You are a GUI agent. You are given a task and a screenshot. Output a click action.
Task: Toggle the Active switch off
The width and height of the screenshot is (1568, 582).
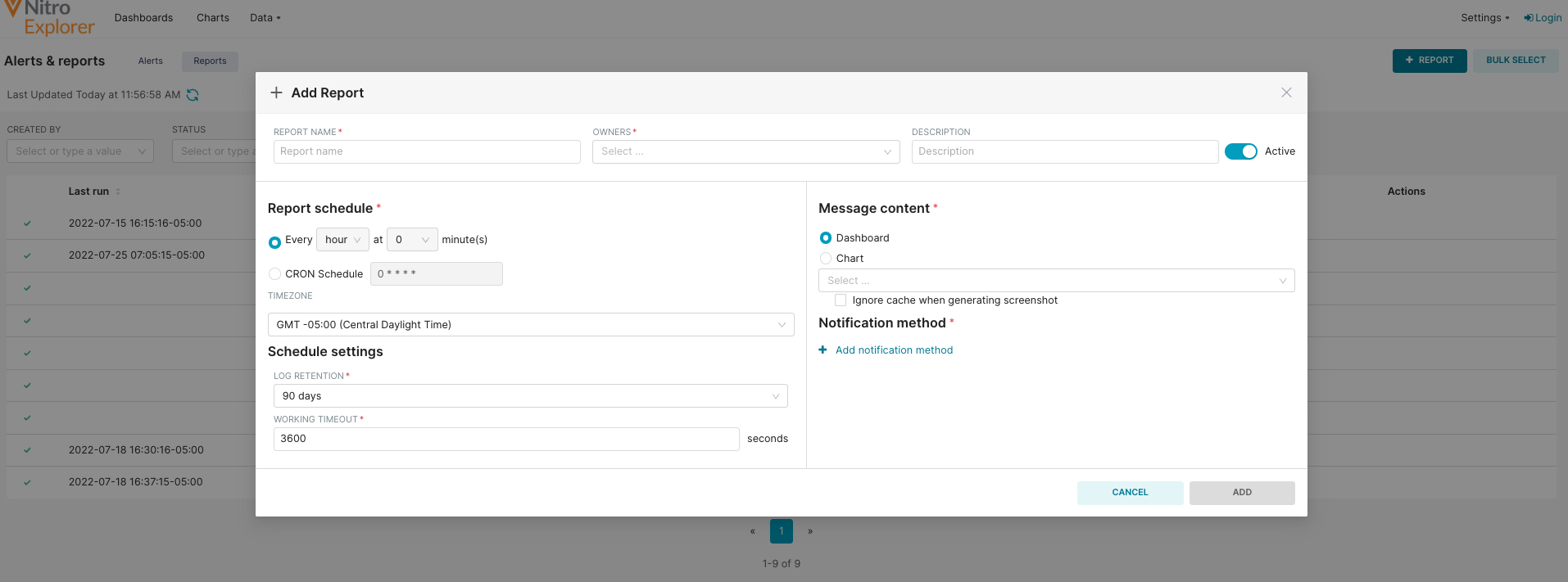(1240, 151)
